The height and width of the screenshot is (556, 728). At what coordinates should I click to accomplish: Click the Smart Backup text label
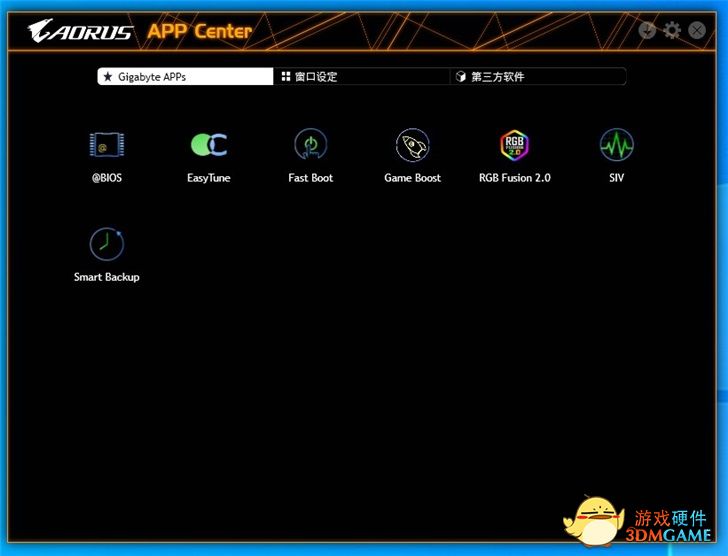tap(107, 277)
